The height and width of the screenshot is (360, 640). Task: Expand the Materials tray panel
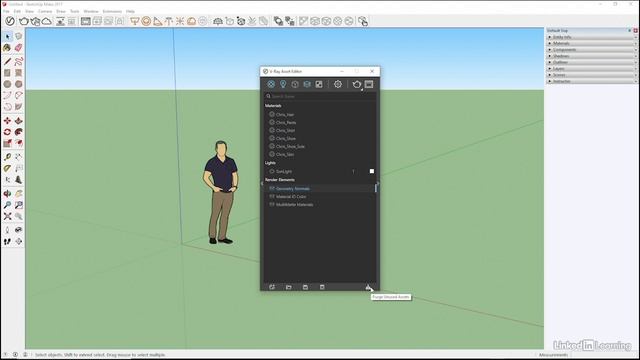(x=591, y=43)
